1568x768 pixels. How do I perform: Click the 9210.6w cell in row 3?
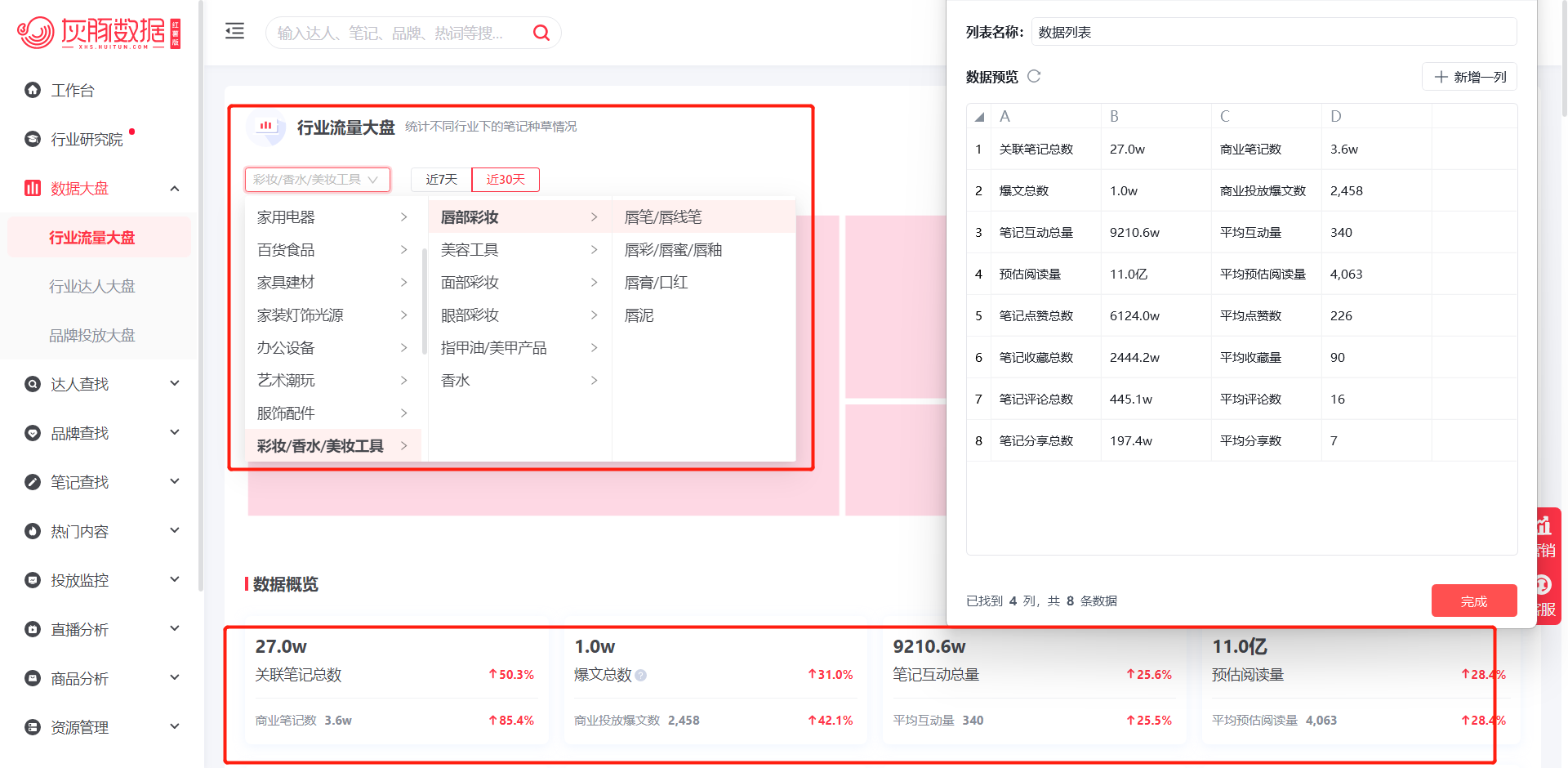coord(1156,233)
